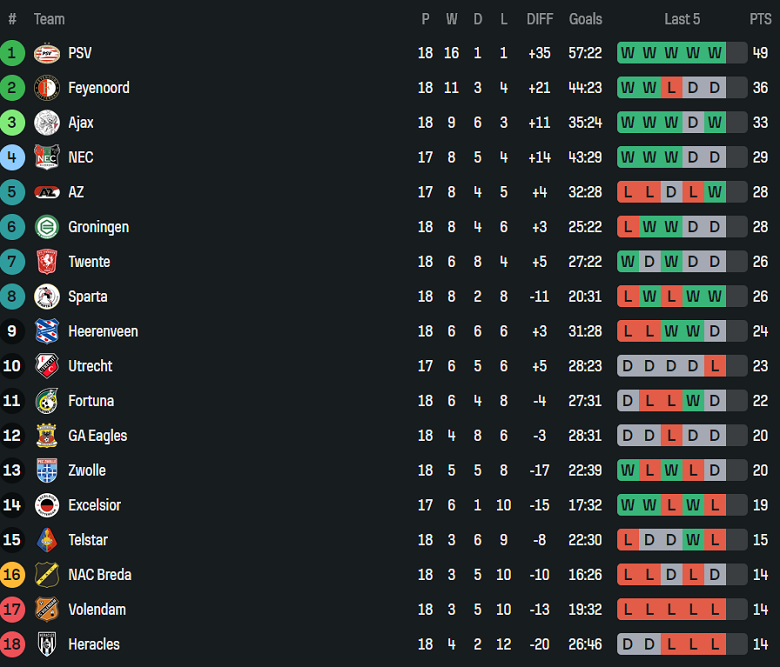
Task: Click the Telstar team logo
Action: click(x=47, y=540)
